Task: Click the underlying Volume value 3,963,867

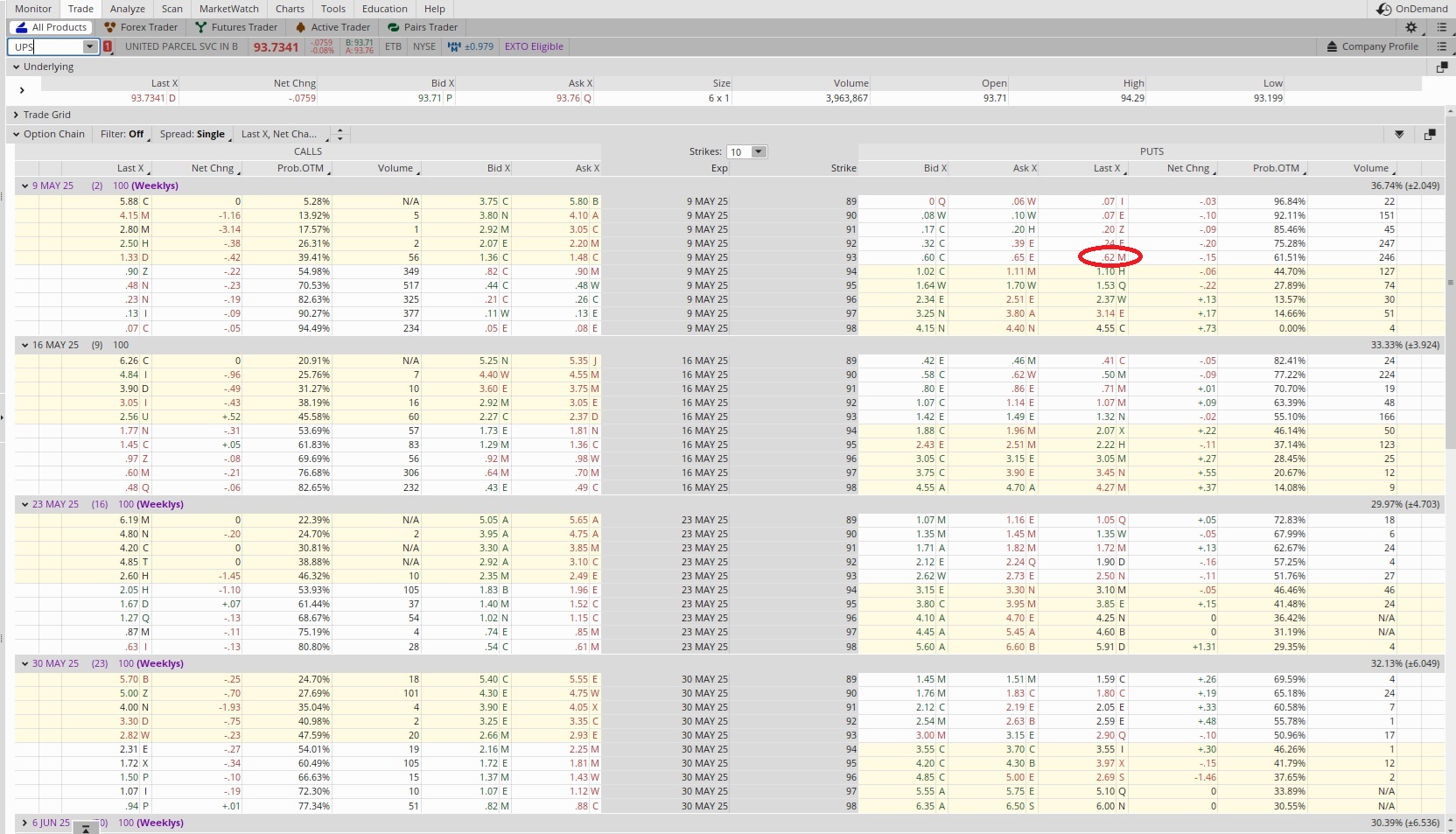Action: [846, 98]
